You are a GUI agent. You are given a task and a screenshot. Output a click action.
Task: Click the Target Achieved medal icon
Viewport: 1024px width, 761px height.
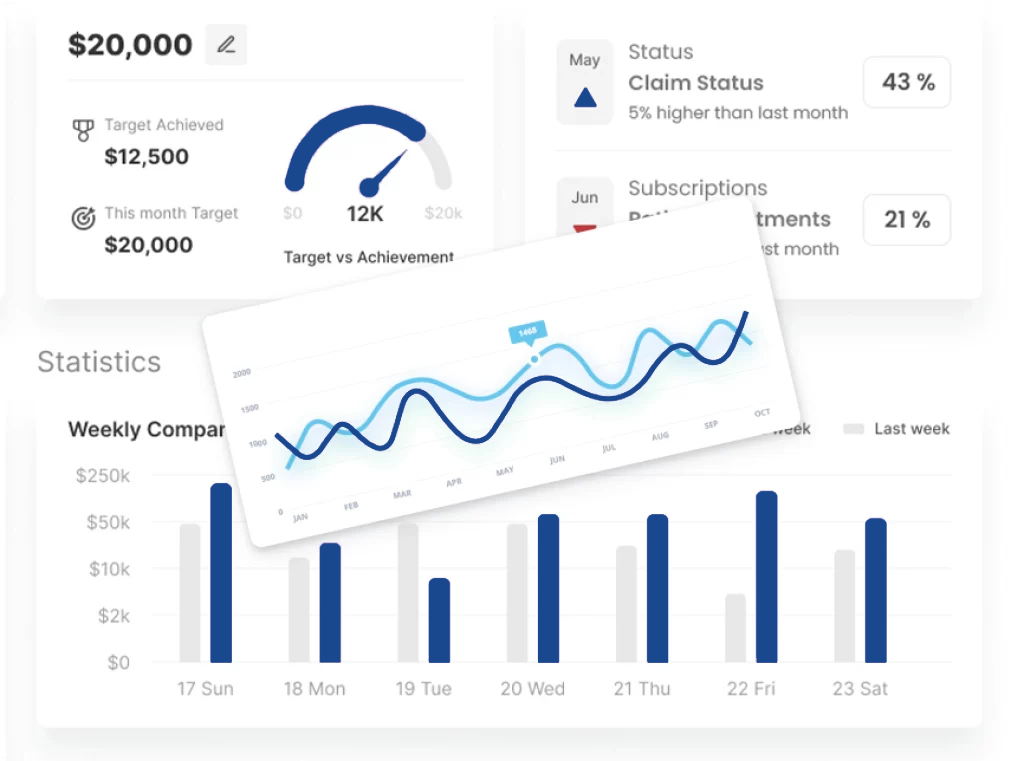point(84,130)
